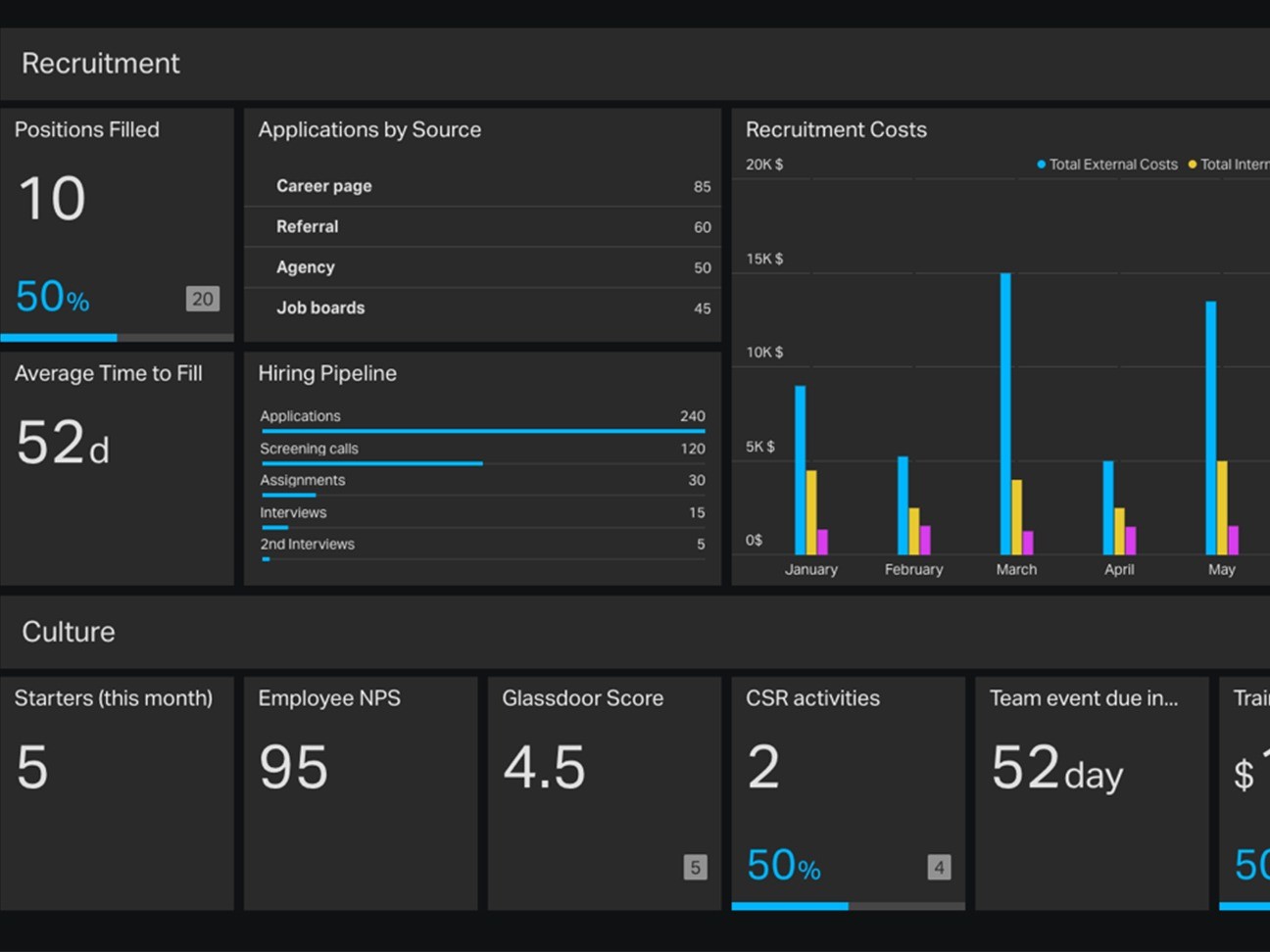The width and height of the screenshot is (1270, 952).
Task: Click the Glassdoor Score value 4.5
Action: 544,767
